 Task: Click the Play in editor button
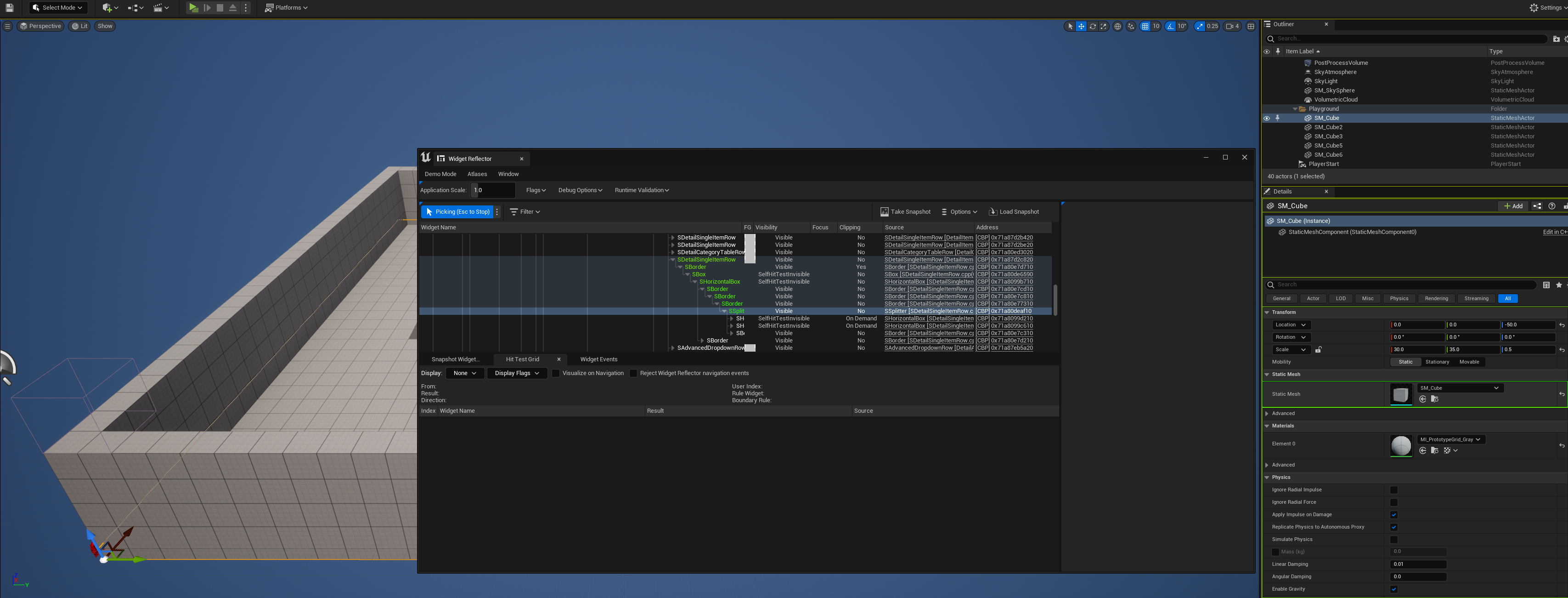coord(193,8)
